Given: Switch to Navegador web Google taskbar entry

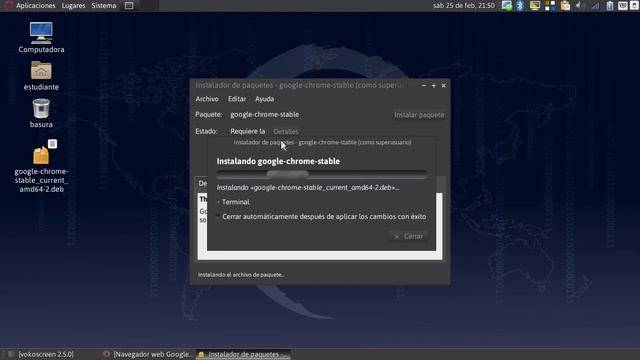Looking at the screenshot, I should 148,354.
